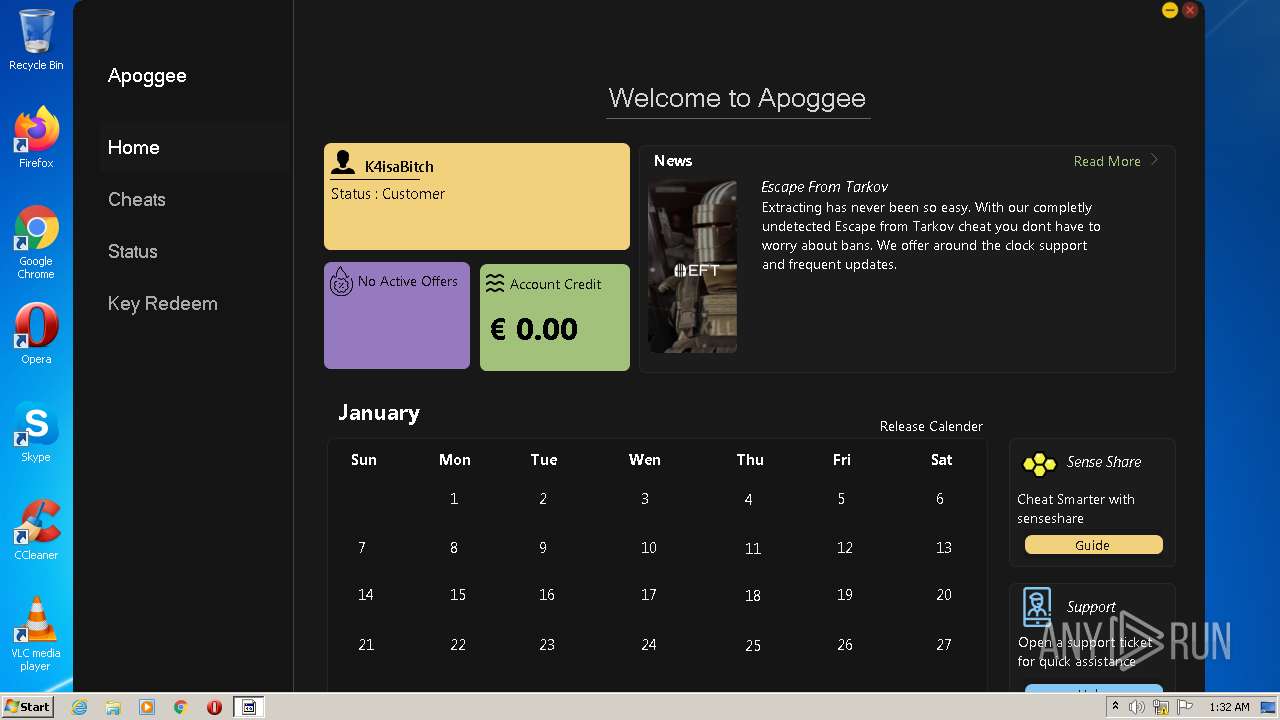The height and width of the screenshot is (720, 1280).
Task: Open Chrome in taskbar
Action: pyautogui.click(x=181, y=707)
